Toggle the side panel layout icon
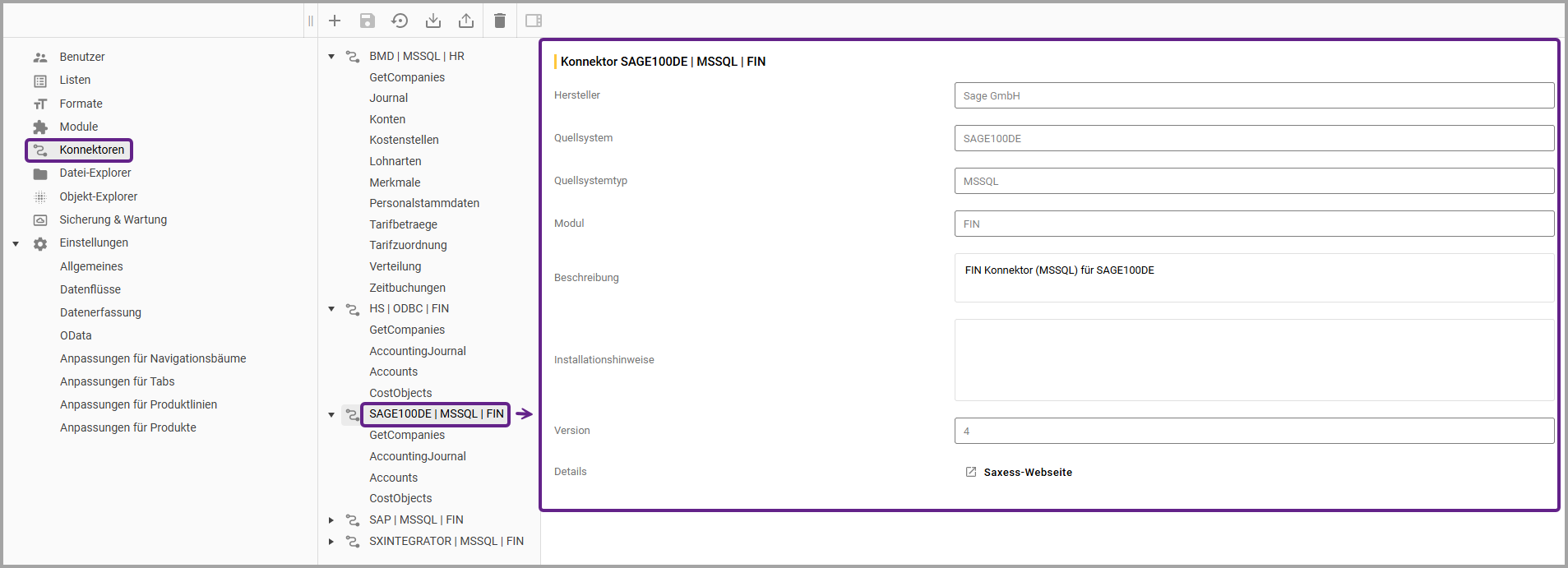Screen dimensions: 1568x568 click(534, 21)
